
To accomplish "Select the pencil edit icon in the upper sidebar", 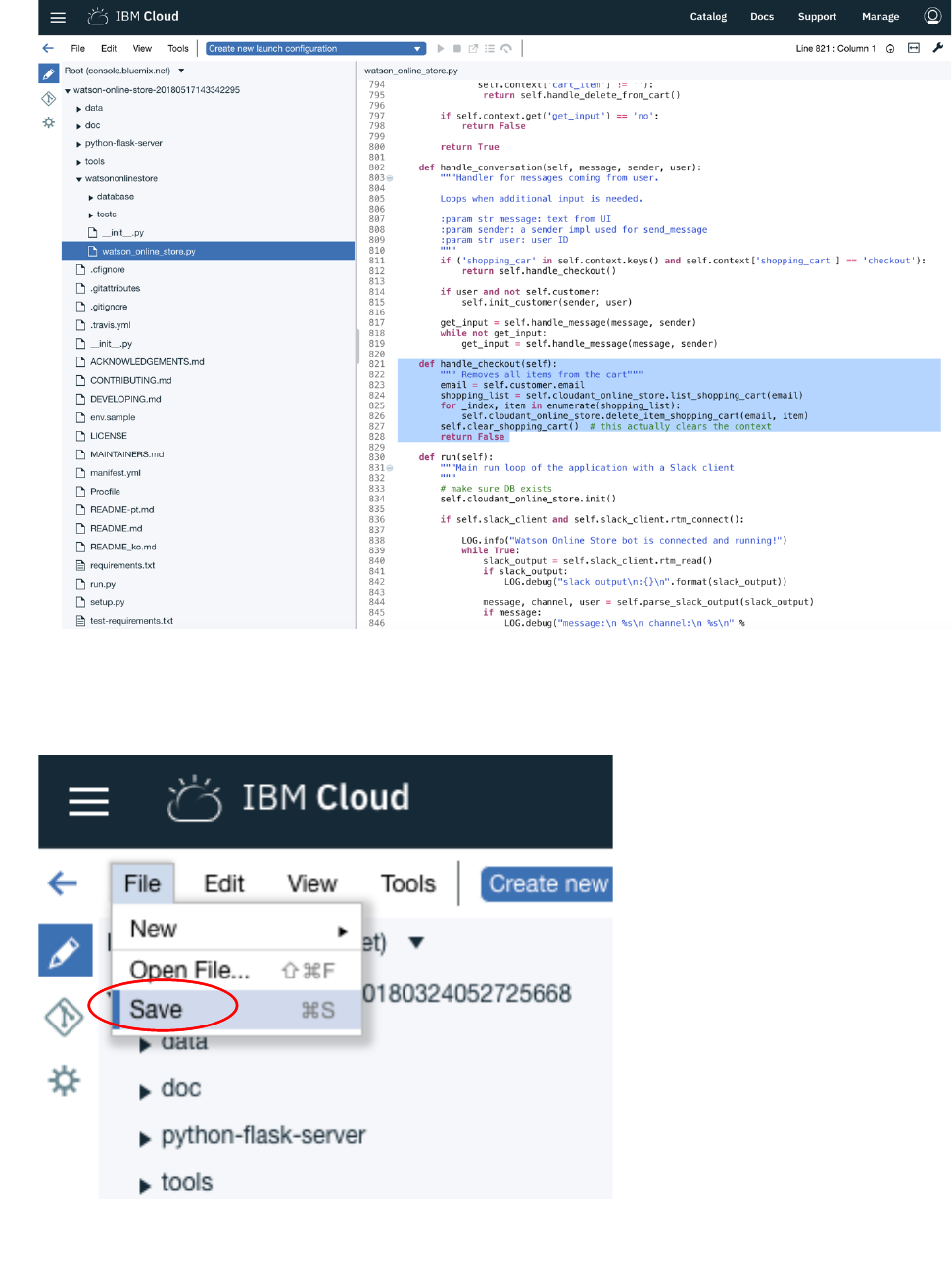I will [x=49, y=73].
